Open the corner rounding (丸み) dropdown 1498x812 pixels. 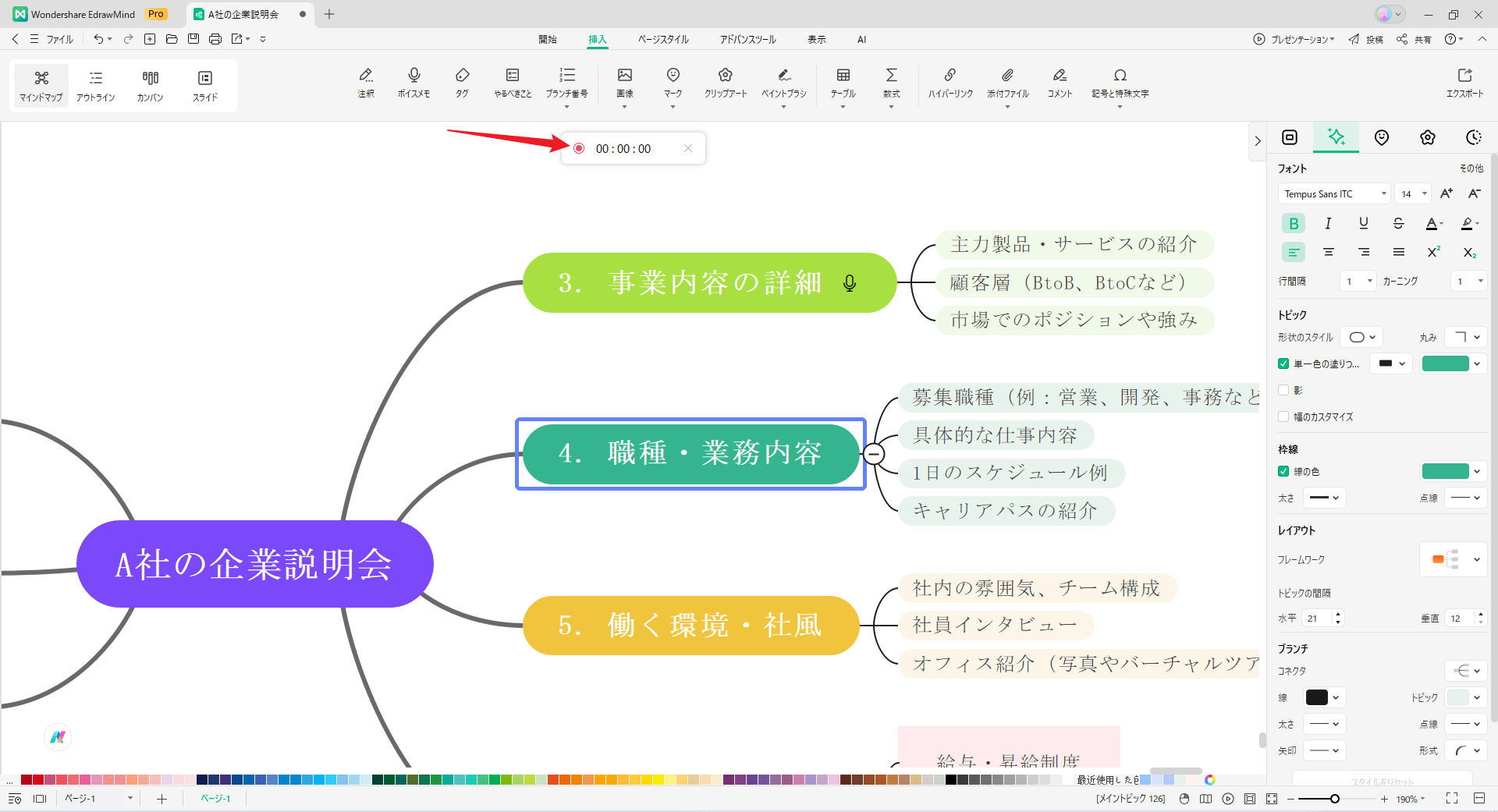[x=1466, y=337]
